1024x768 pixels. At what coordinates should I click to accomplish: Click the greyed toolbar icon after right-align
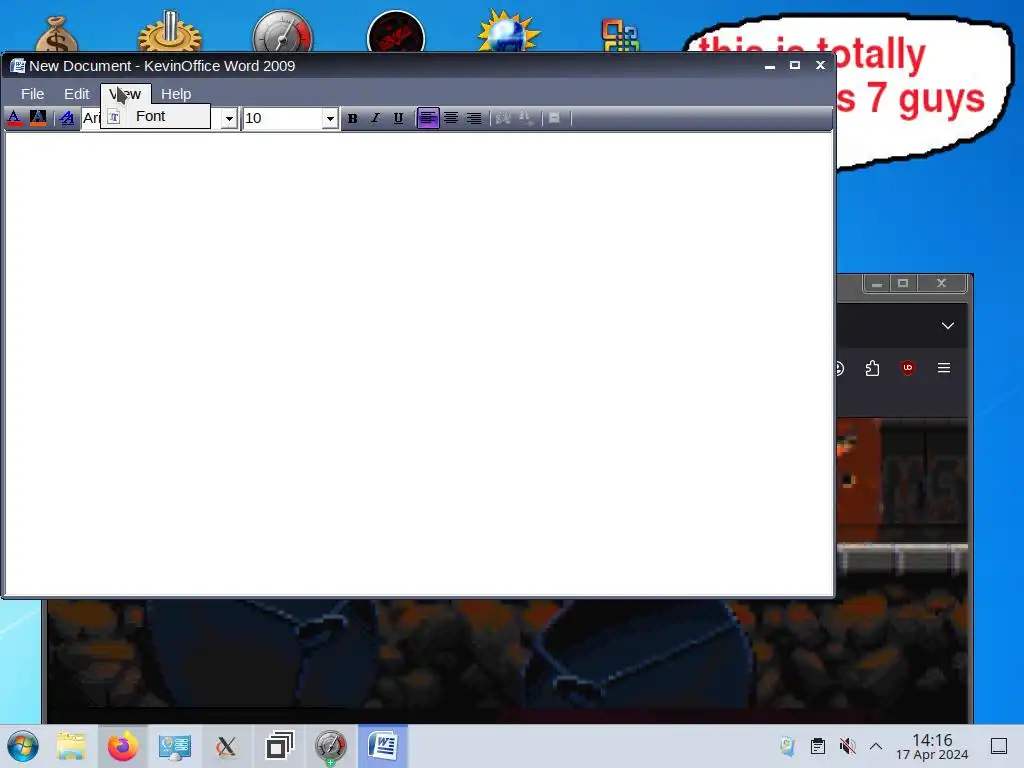(x=503, y=118)
